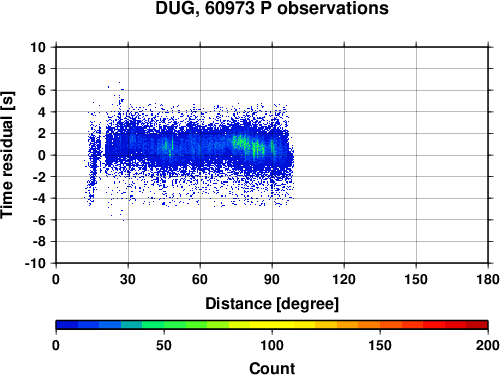Click the yellow section of colorbar near 100
Viewport: 500px width, 375px height.
272,325
